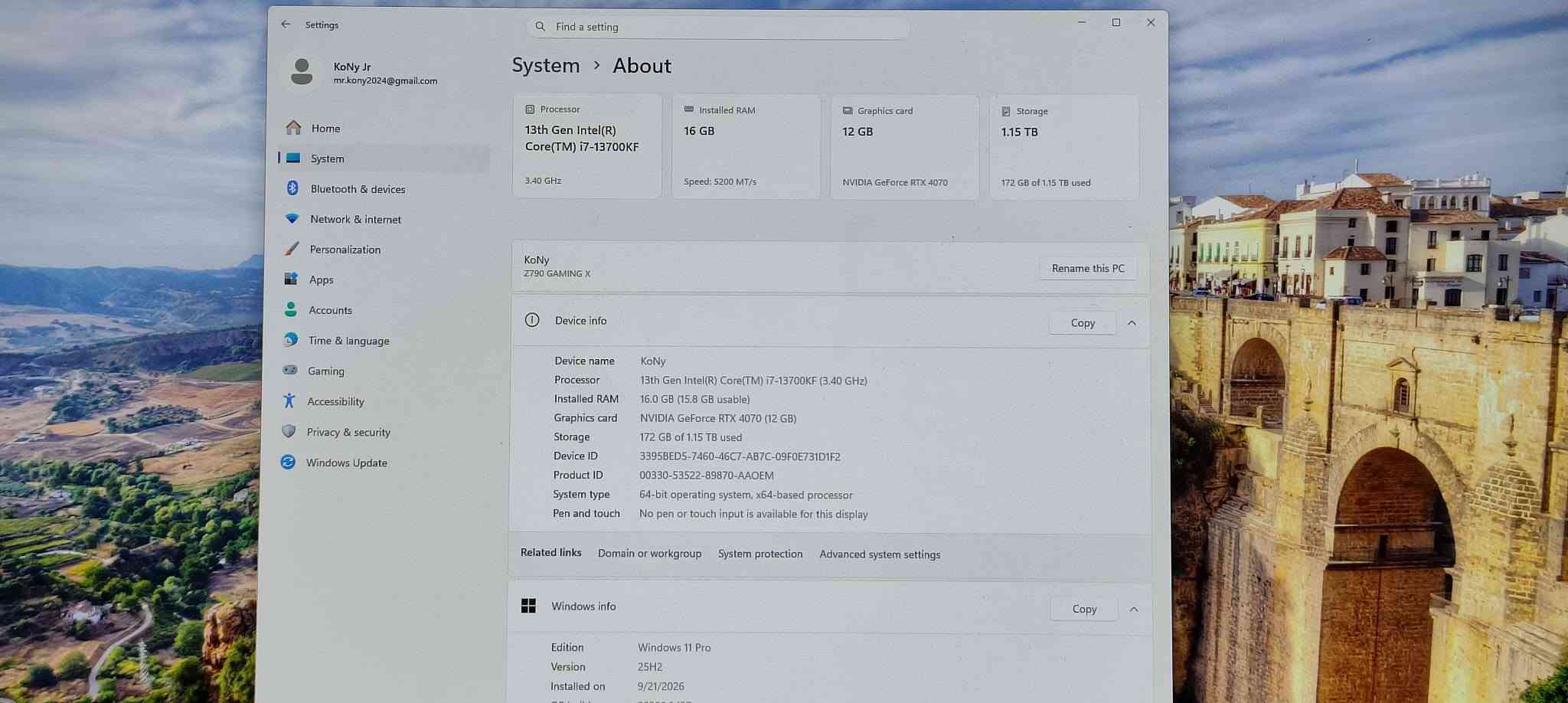Click Rename this PC button

[1088, 268]
